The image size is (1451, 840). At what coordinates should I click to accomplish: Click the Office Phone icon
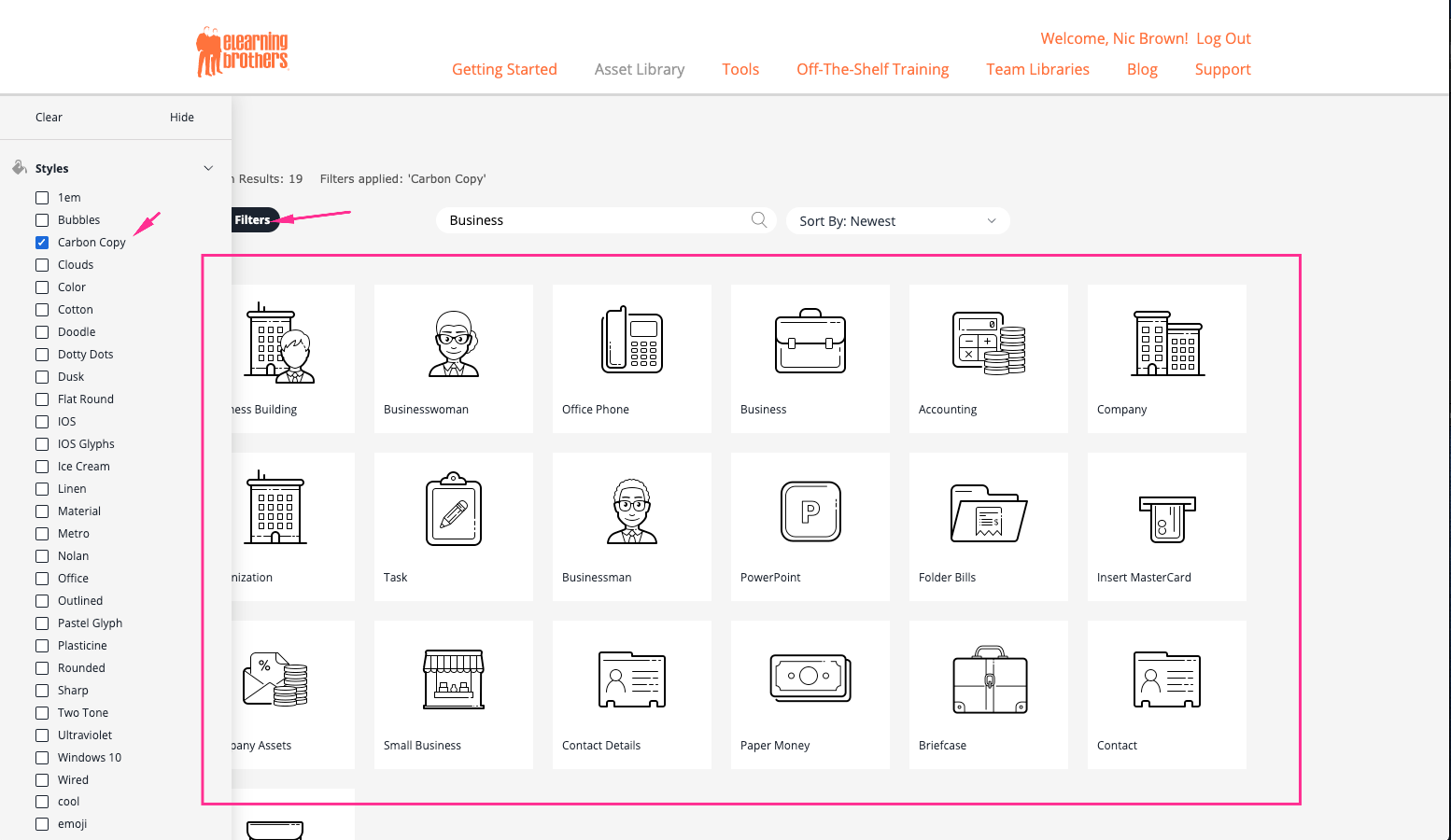click(631, 341)
